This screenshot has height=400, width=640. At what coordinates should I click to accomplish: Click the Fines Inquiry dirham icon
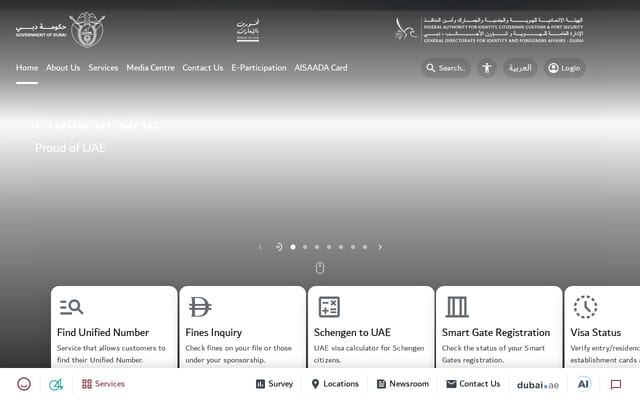(x=200, y=307)
